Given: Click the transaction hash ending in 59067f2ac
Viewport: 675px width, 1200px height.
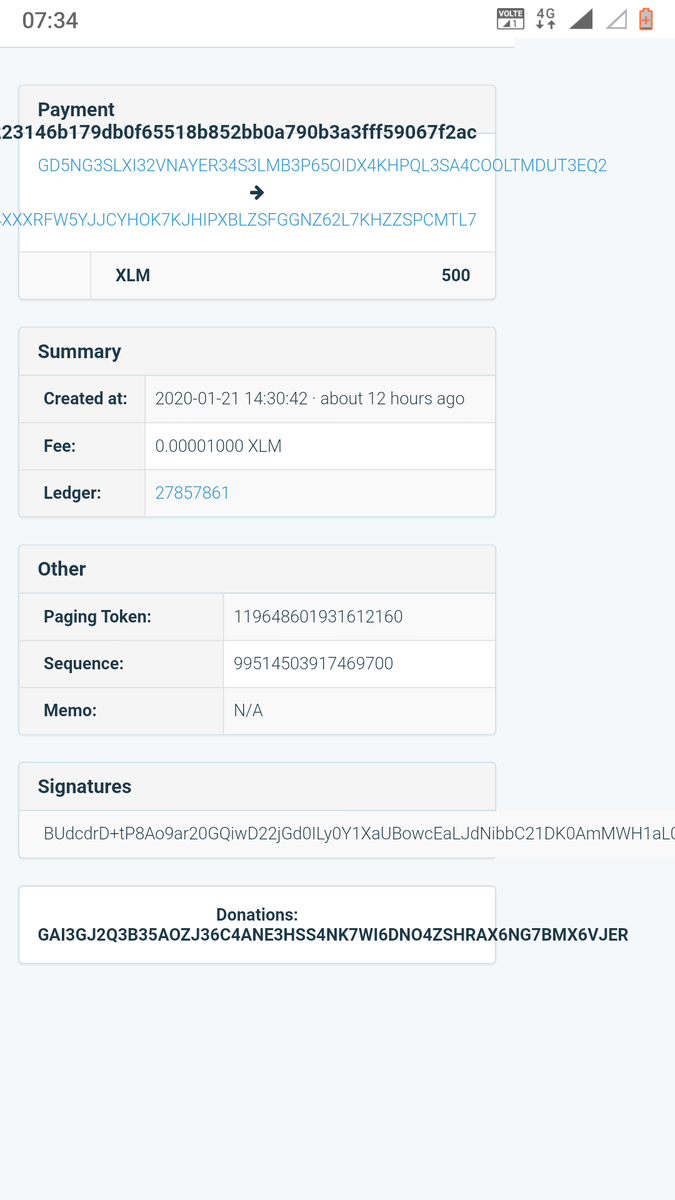Looking at the screenshot, I should click(238, 131).
